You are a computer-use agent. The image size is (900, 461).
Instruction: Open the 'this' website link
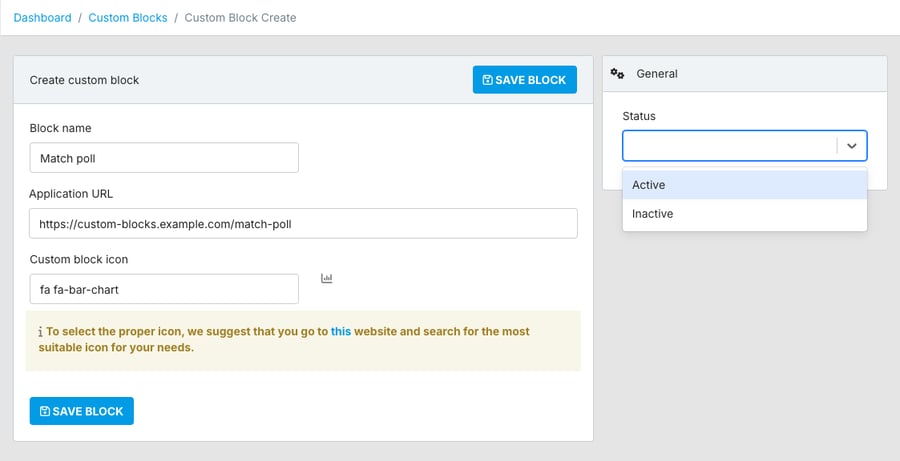click(341, 331)
